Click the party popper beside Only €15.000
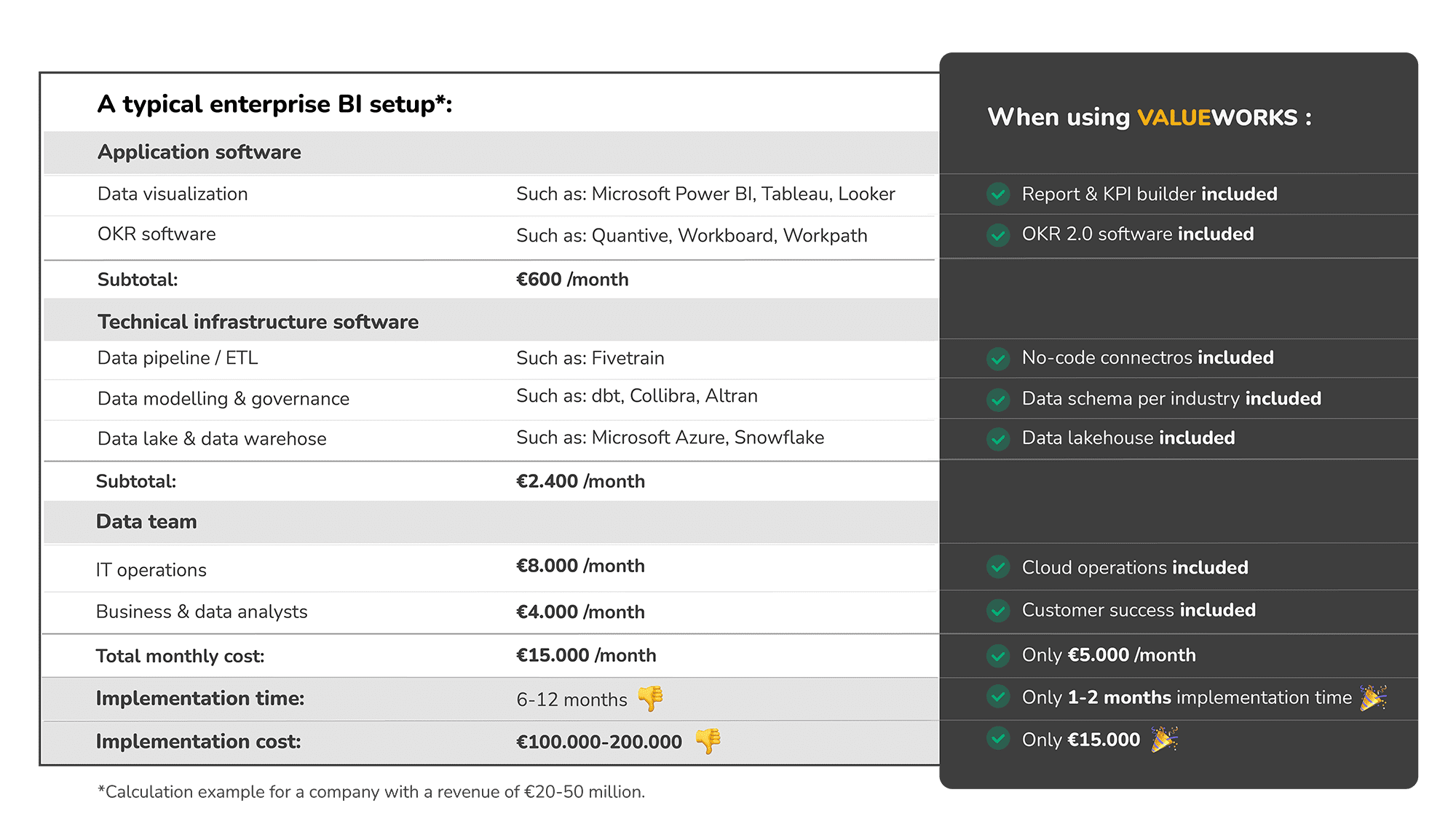This screenshot has height=819, width=1456. [x=1163, y=740]
